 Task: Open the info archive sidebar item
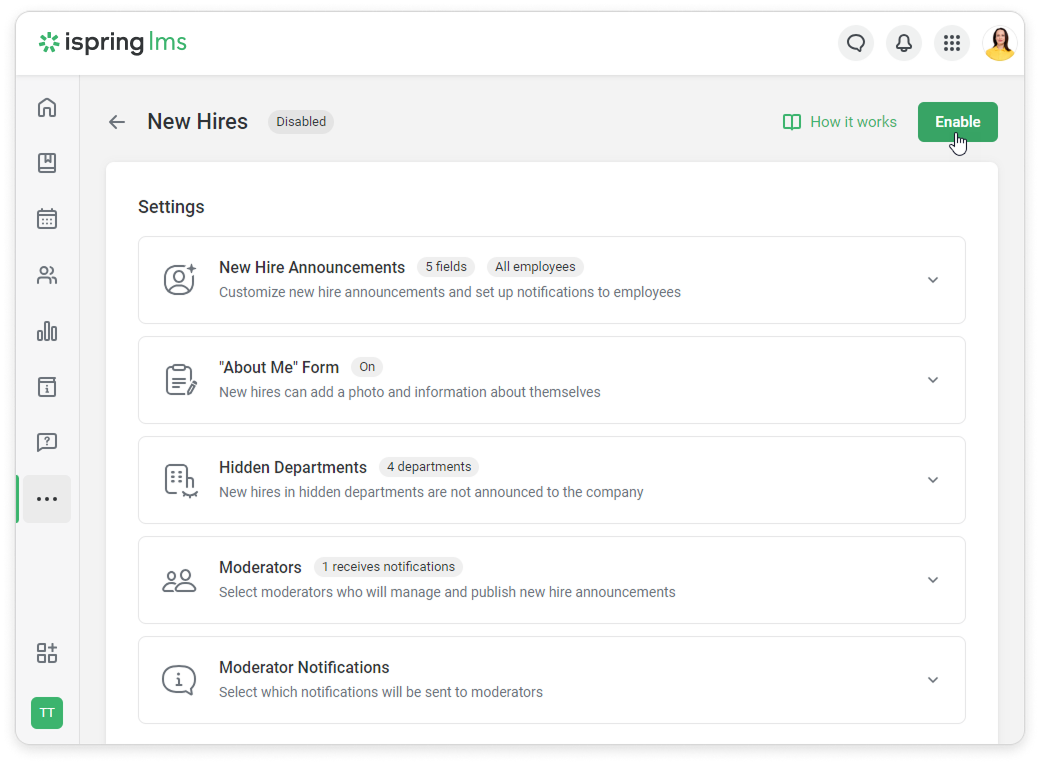pyautogui.click(x=47, y=387)
